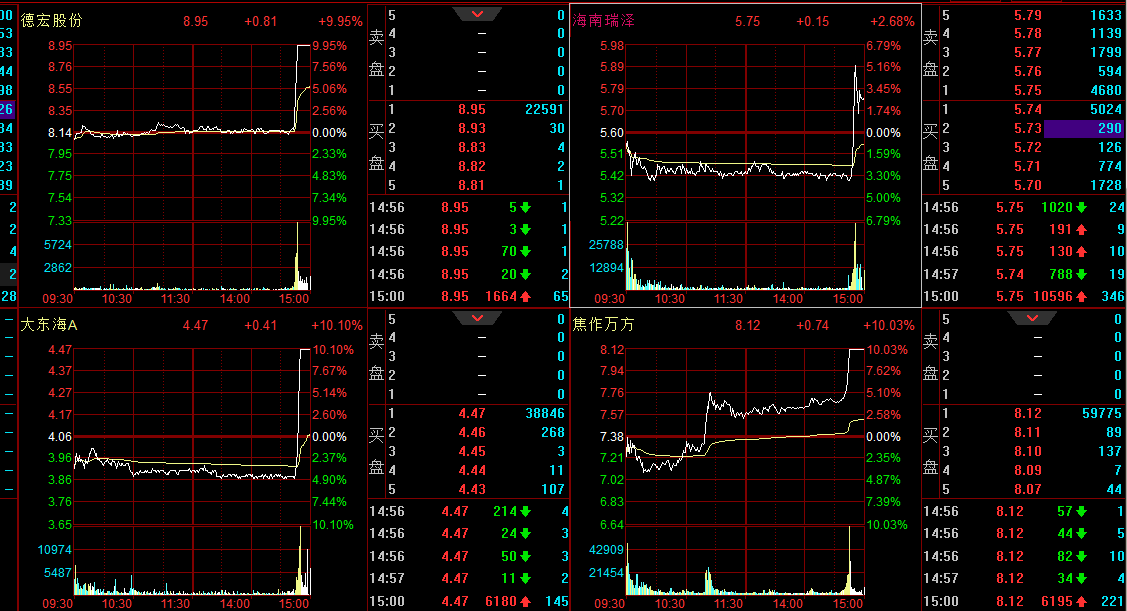Click green down arrow beside 57 volume
The width and height of the screenshot is (1127, 611).
coord(1081,512)
